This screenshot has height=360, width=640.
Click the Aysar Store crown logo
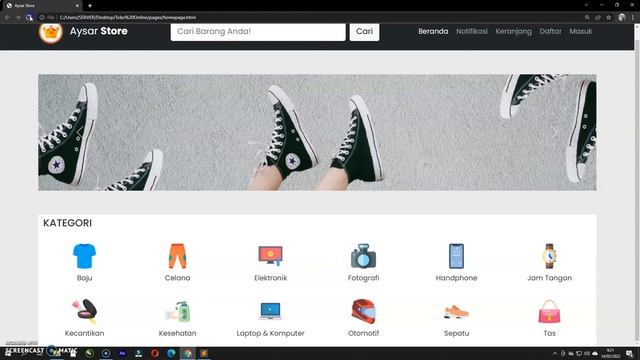point(51,33)
